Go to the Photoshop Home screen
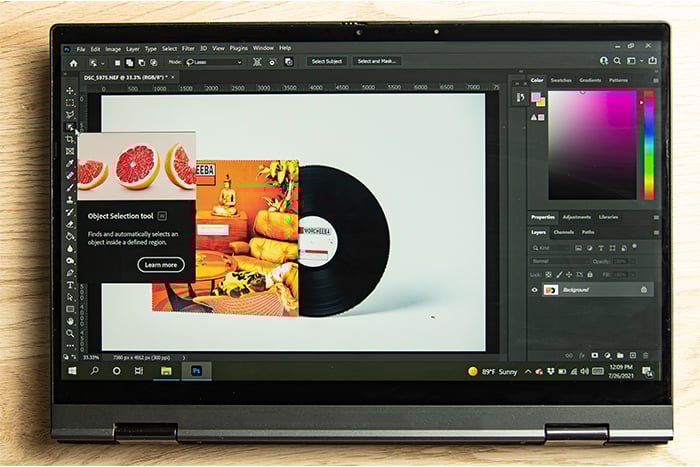Viewport: 700px width, 467px height. pyautogui.click(x=74, y=63)
